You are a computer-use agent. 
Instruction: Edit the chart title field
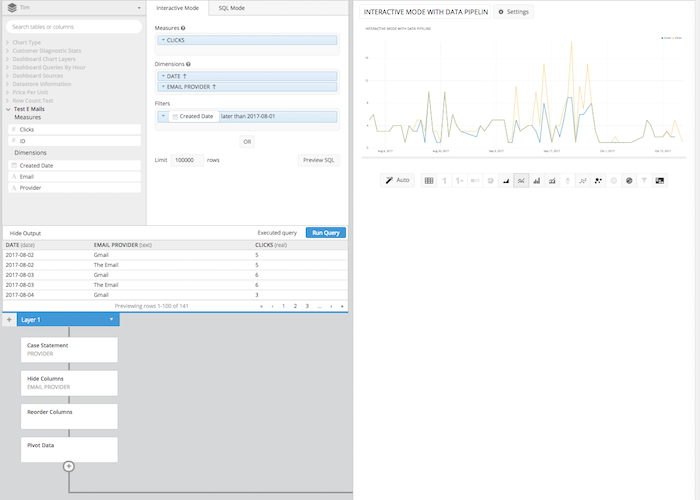pyautogui.click(x=425, y=12)
